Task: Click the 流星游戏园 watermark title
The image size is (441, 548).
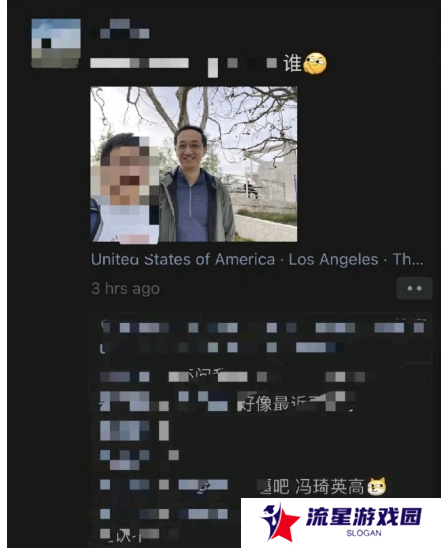Action: tap(364, 517)
